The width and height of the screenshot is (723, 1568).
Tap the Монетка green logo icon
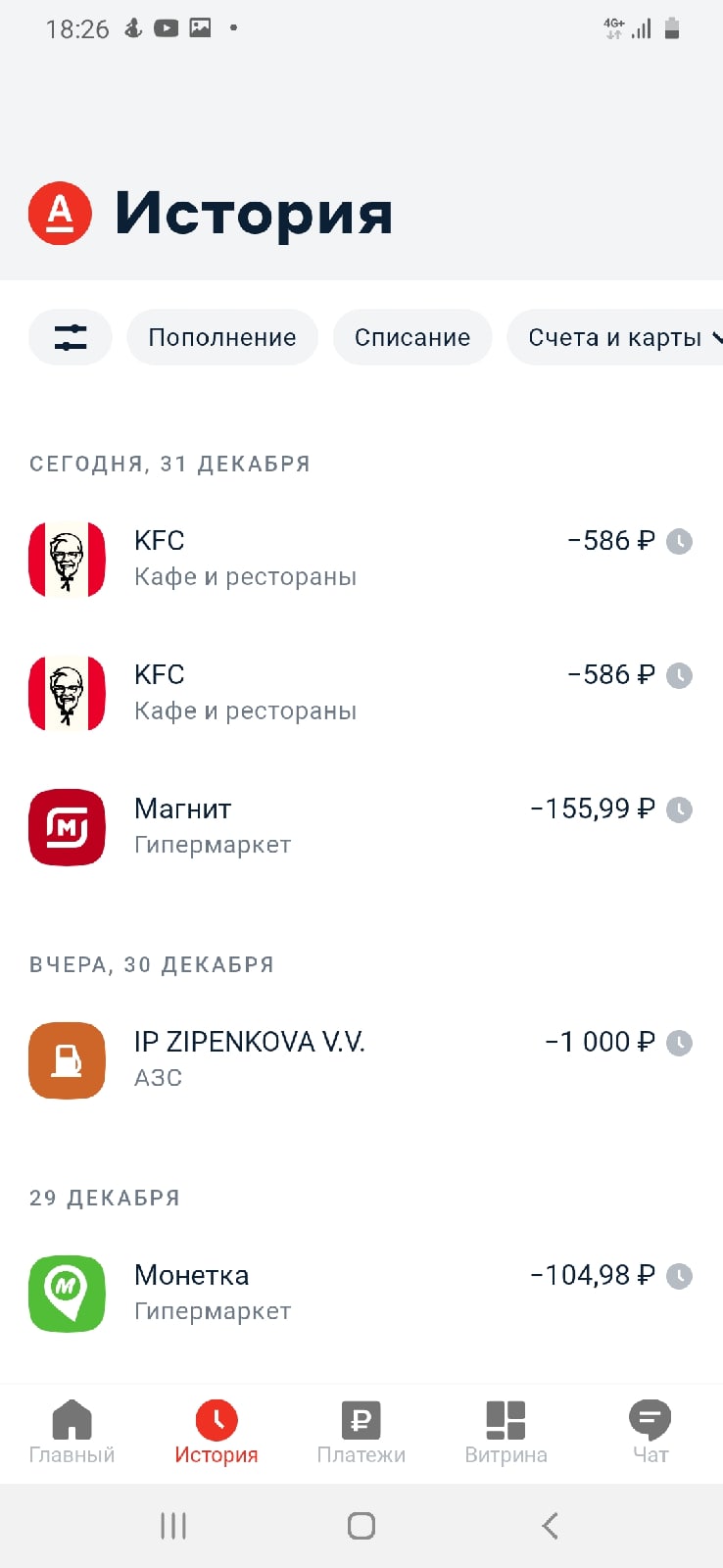coord(67,1294)
